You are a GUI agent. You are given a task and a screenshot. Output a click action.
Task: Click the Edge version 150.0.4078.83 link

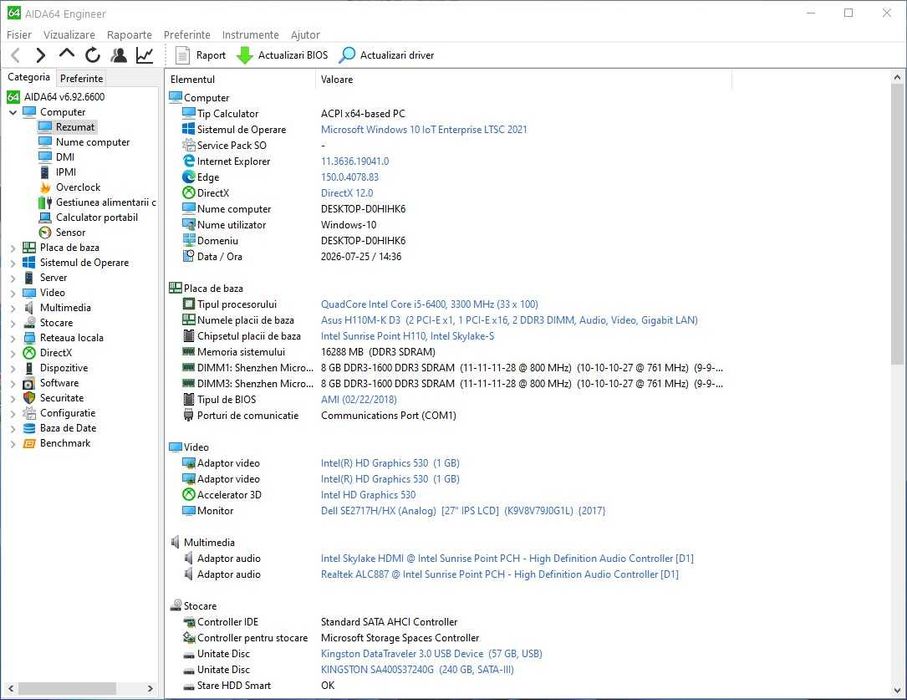pyautogui.click(x=350, y=177)
